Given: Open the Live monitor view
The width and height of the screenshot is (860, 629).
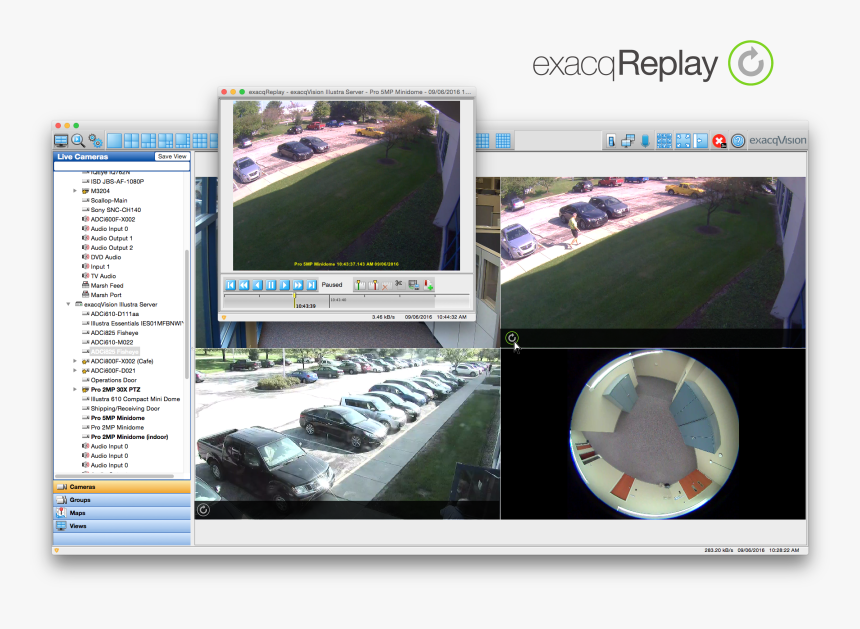Looking at the screenshot, I should coord(61,141).
